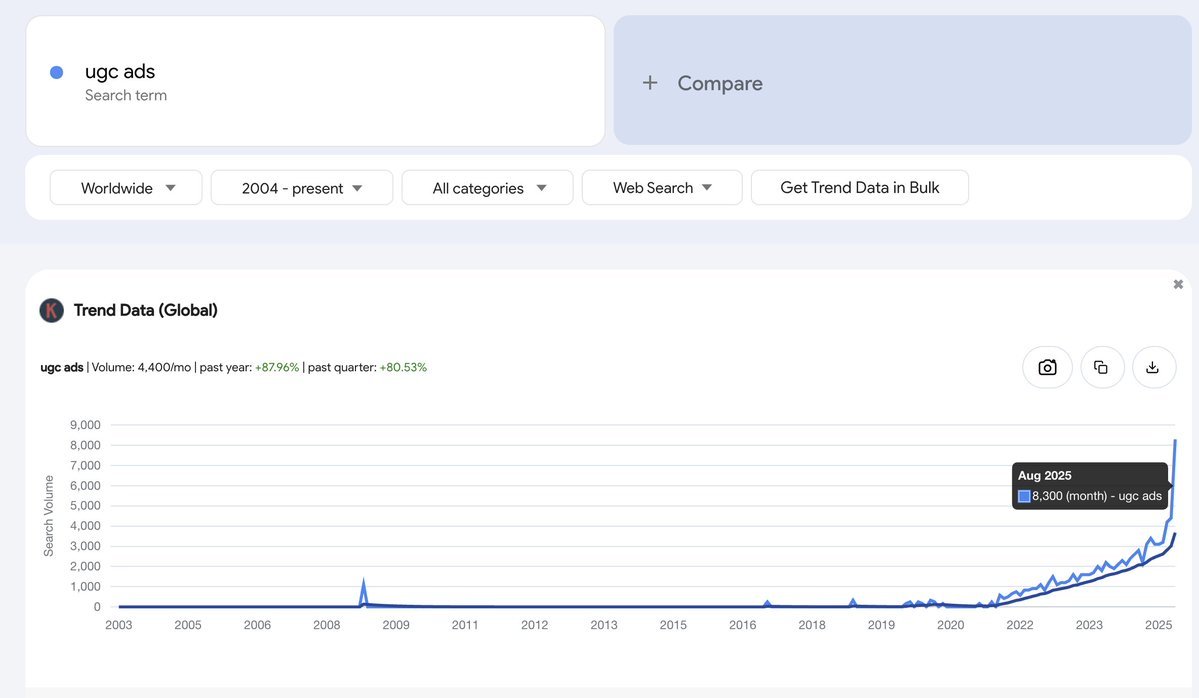Expand the 2004 - present date range
The image size is (1199, 698).
pos(301,188)
